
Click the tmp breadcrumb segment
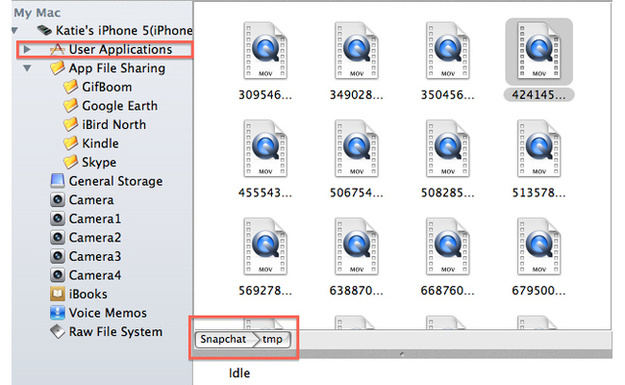click(x=273, y=339)
